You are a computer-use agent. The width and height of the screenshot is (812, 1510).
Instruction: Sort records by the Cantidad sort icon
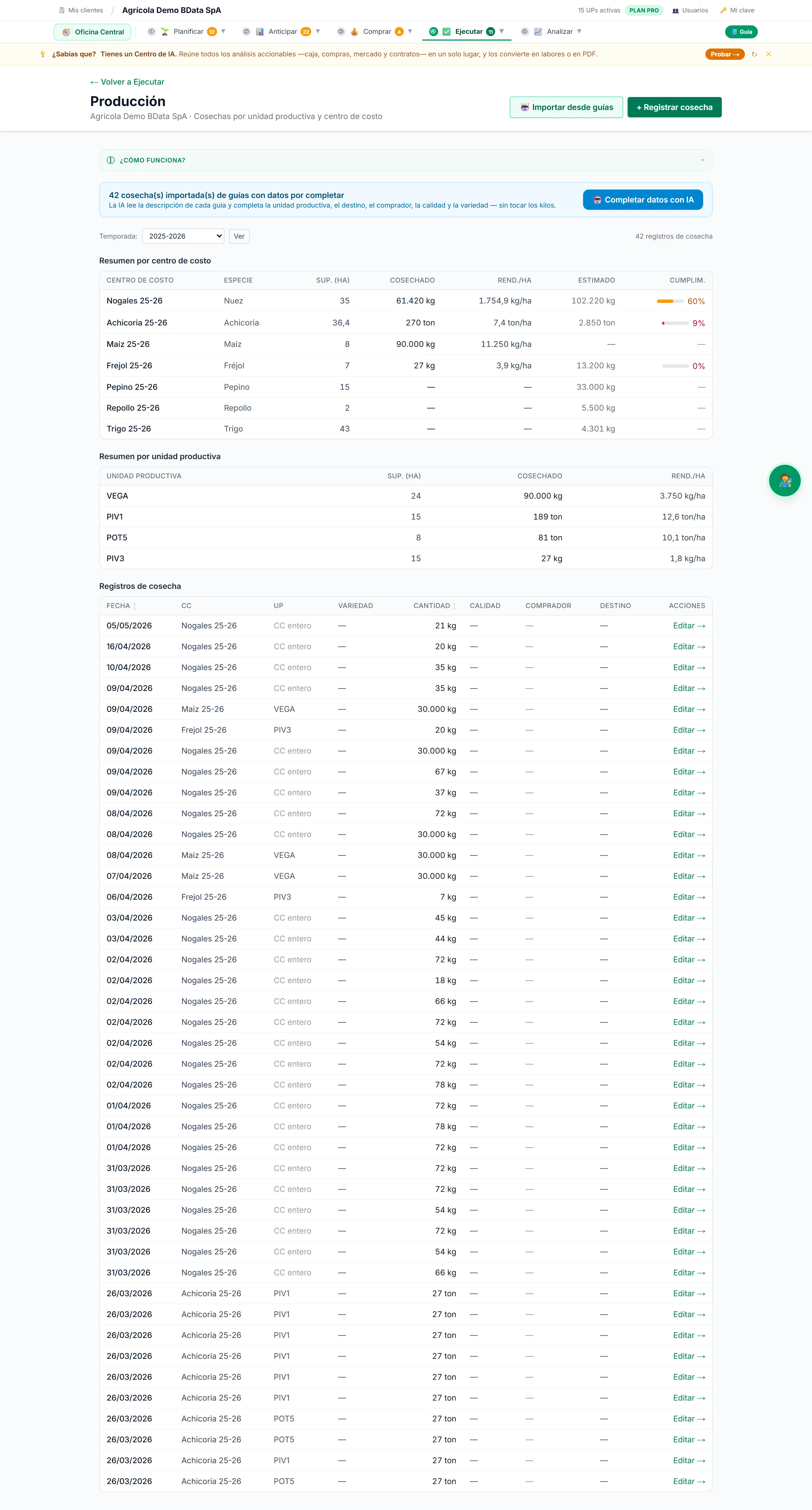tap(454, 606)
